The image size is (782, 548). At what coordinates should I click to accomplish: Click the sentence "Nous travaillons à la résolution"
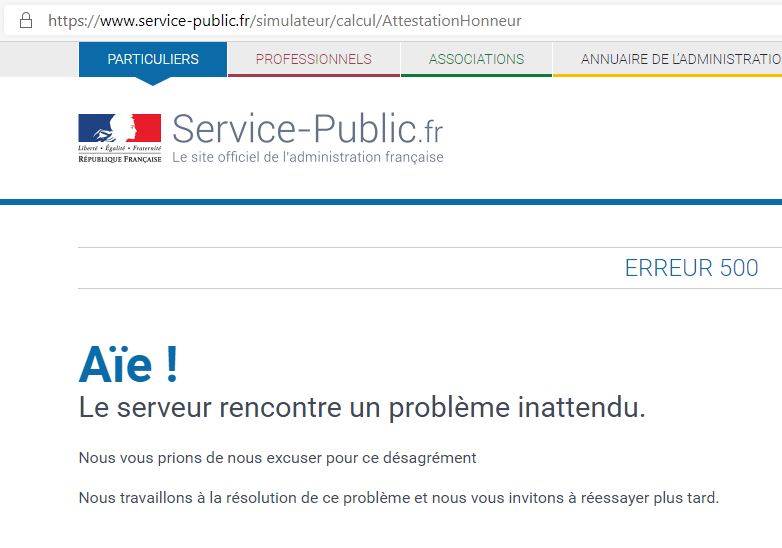pyautogui.click(x=188, y=498)
